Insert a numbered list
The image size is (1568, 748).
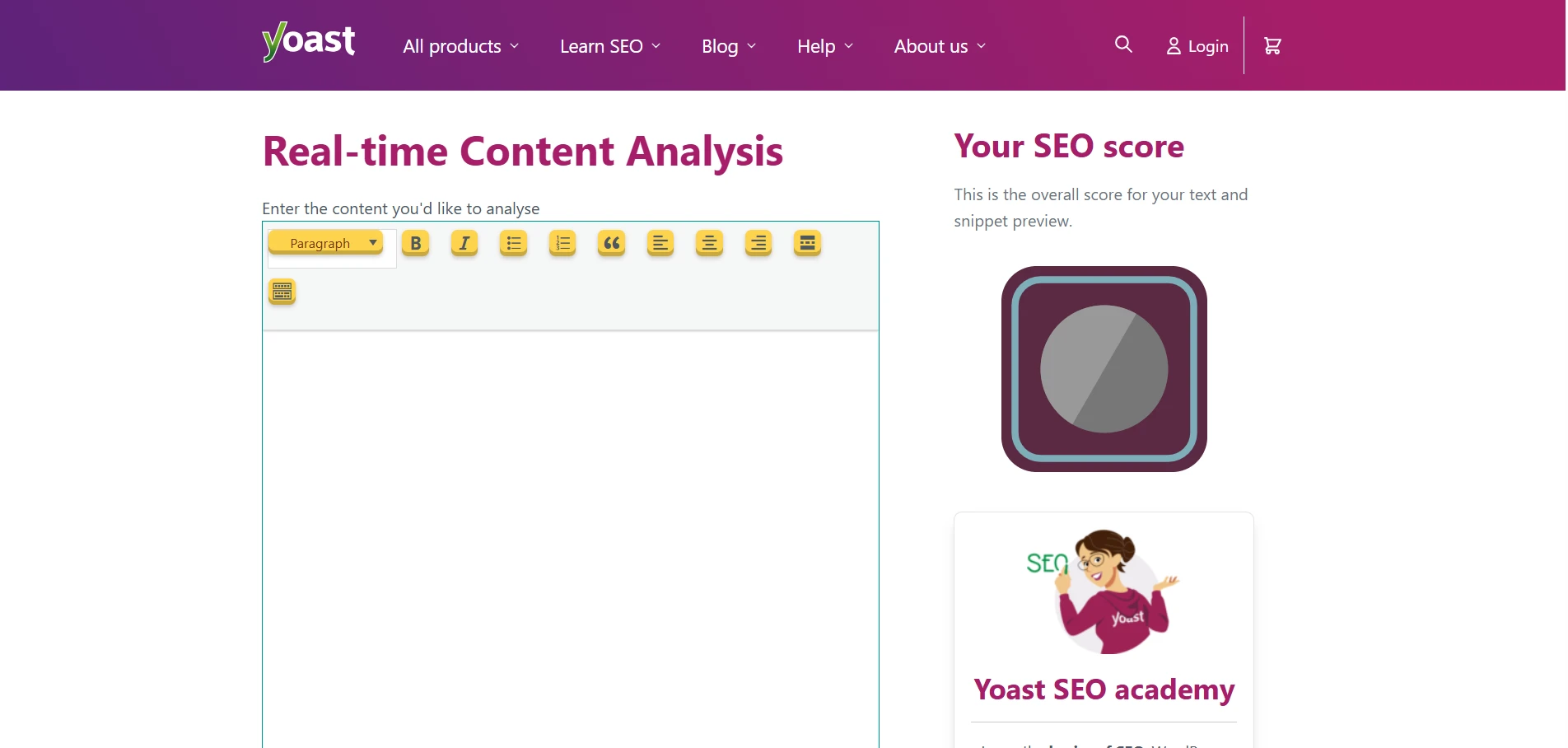pyautogui.click(x=562, y=243)
